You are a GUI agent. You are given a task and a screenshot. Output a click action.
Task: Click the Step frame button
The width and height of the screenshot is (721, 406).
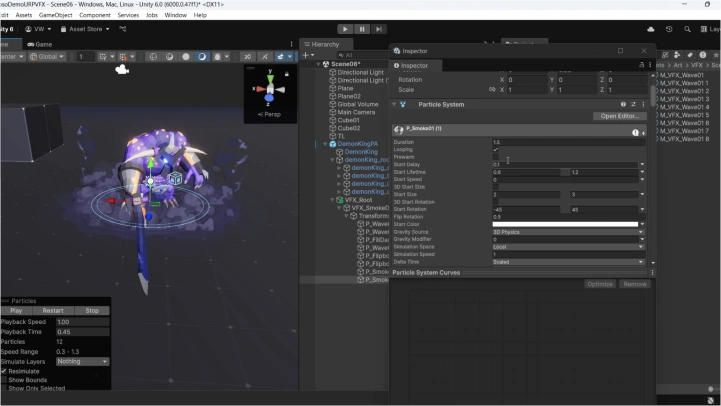(378, 29)
